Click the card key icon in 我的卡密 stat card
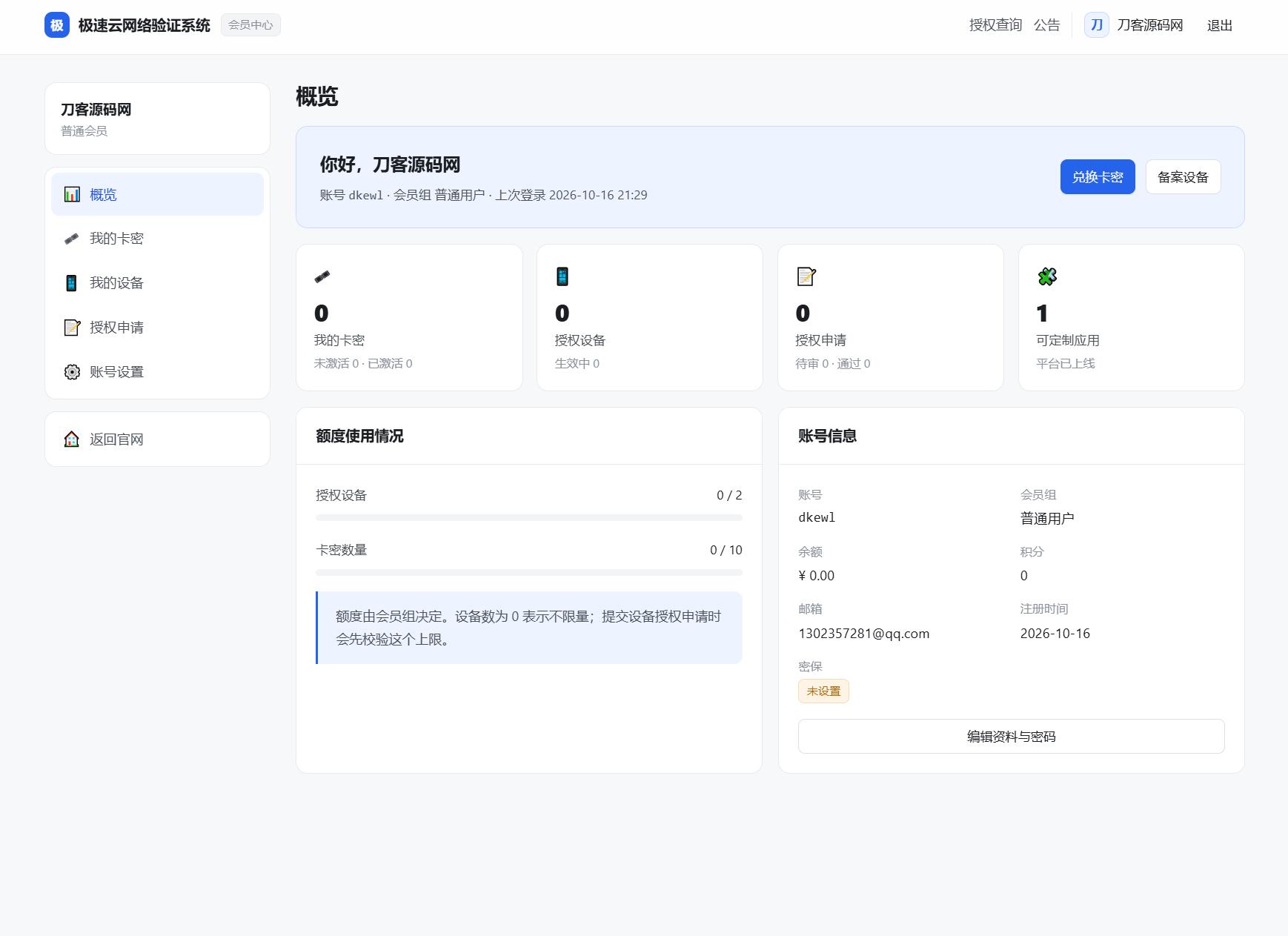Viewport: 1288px width, 936px height. pos(322,276)
